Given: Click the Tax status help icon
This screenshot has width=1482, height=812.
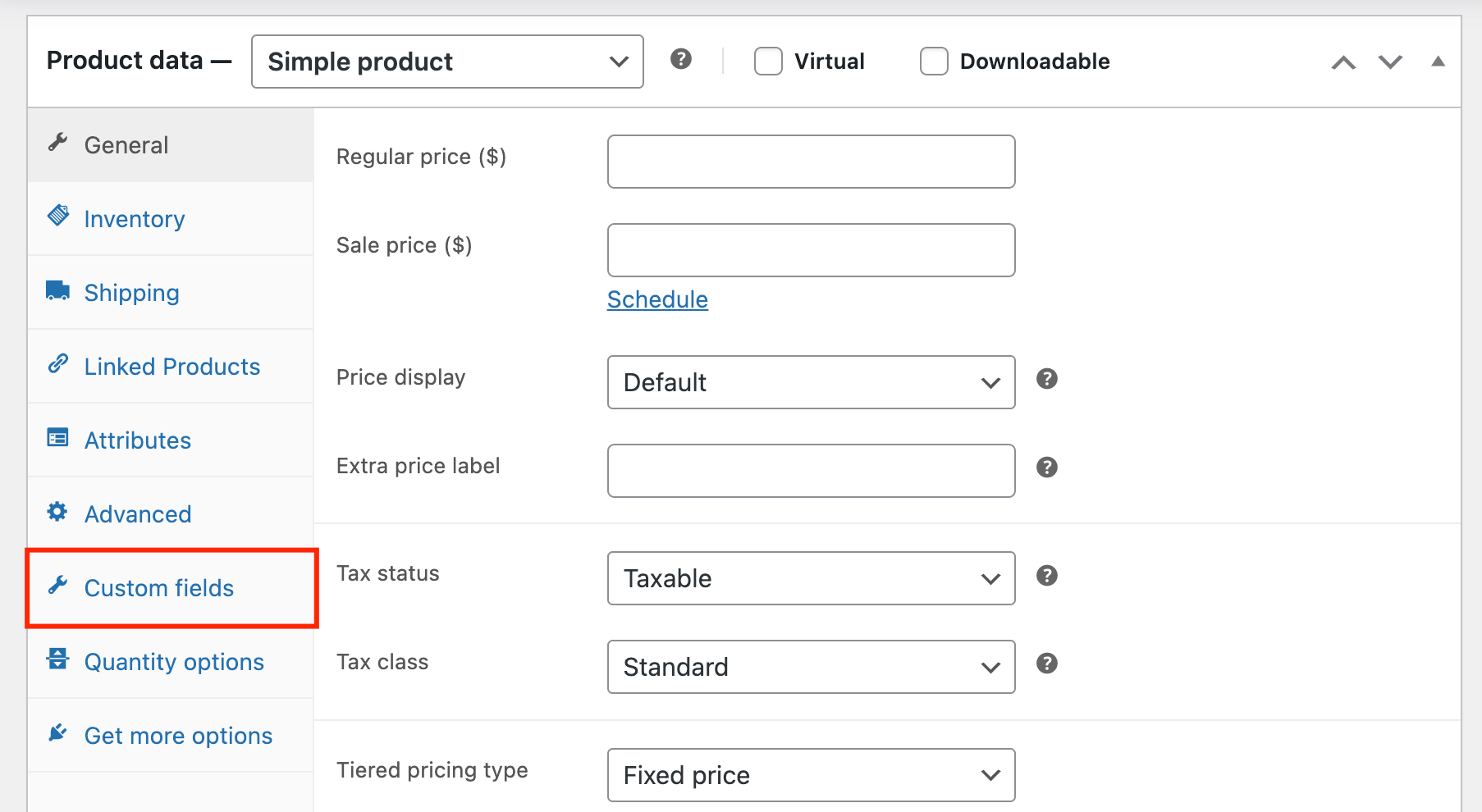Looking at the screenshot, I should point(1046,575).
